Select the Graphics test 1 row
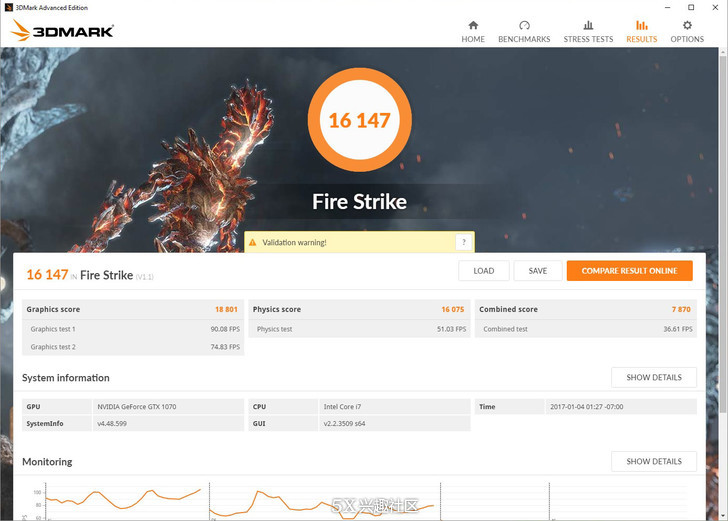Viewport: 728px width, 521px height. click(133, 329)
